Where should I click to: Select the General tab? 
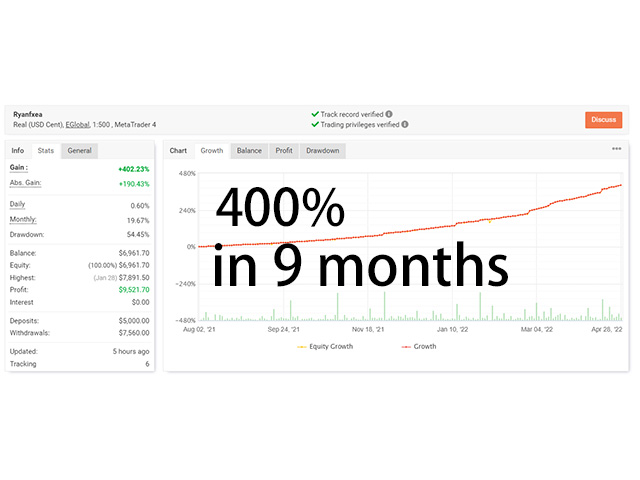80,151
